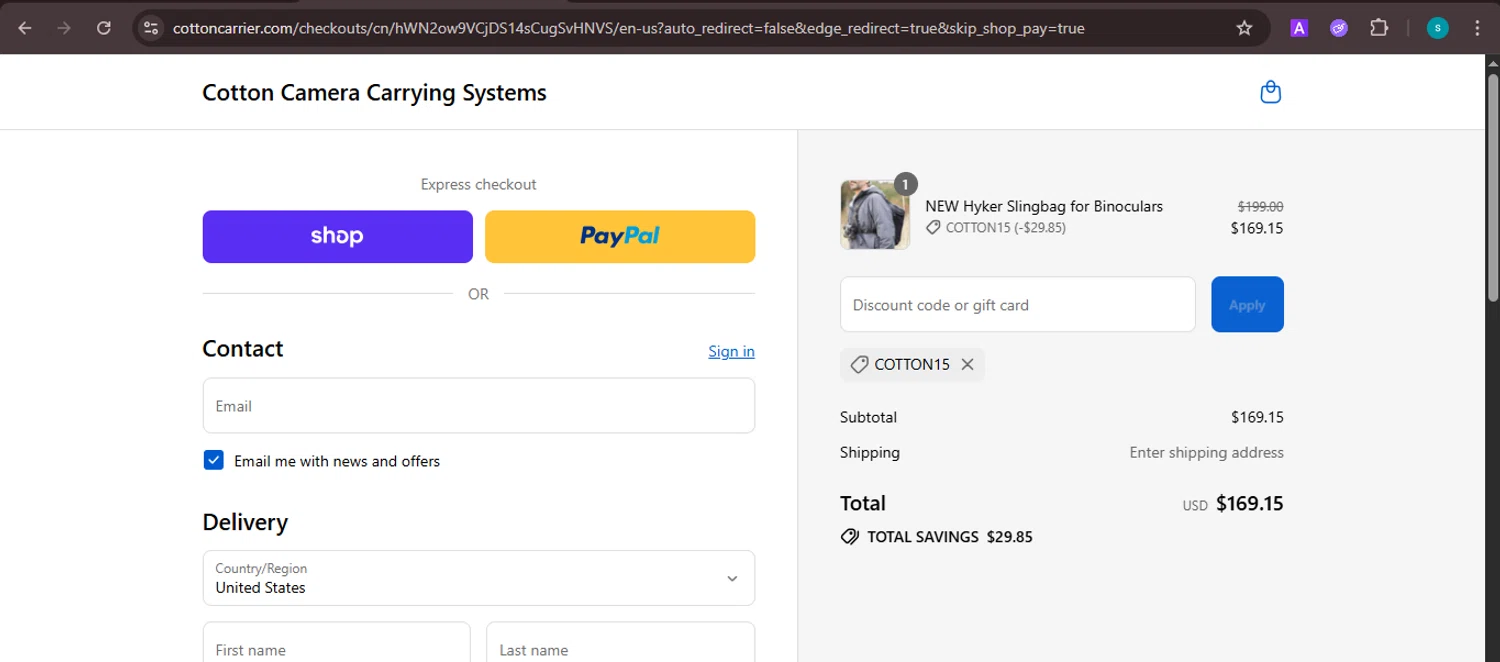The height and width of the screenshot is (662, 1500).
Task: Open the purple 'A' extension
Action: pyautogui.click(x=1299, y=28)
